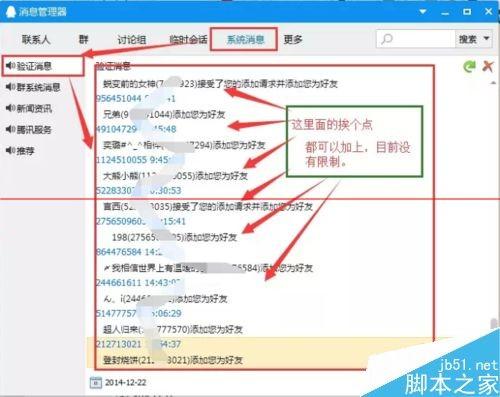Click the magnifier search icon
Viewport: 500px width, 397px height.
pyautogui.click(x=387, y=39)
